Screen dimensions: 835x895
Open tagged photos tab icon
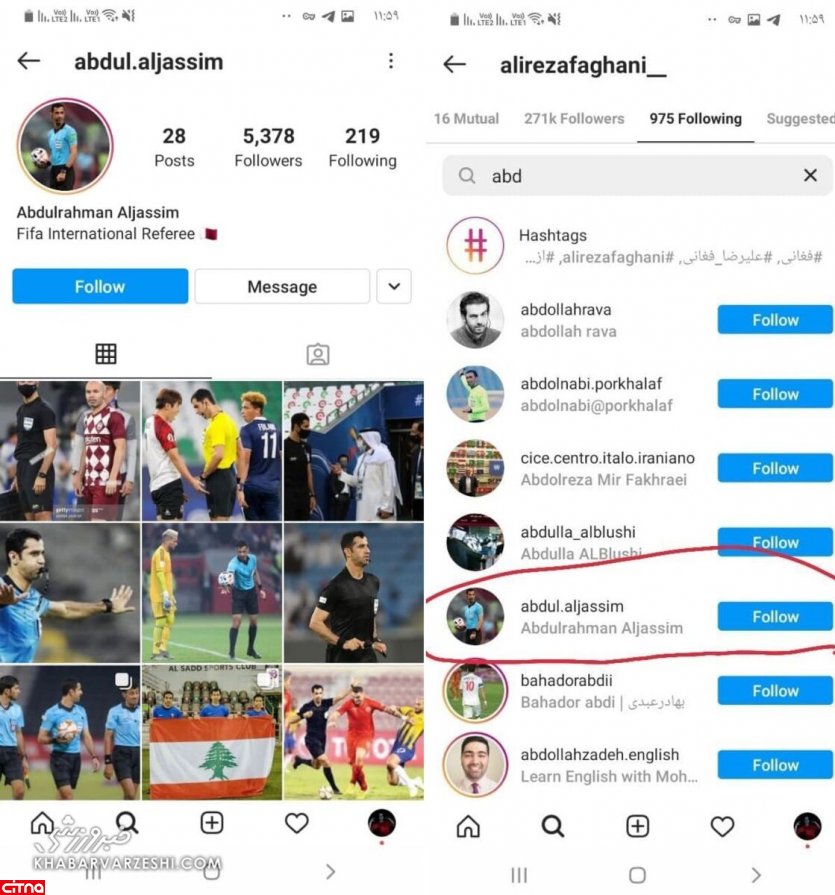[x=318, y=354]
